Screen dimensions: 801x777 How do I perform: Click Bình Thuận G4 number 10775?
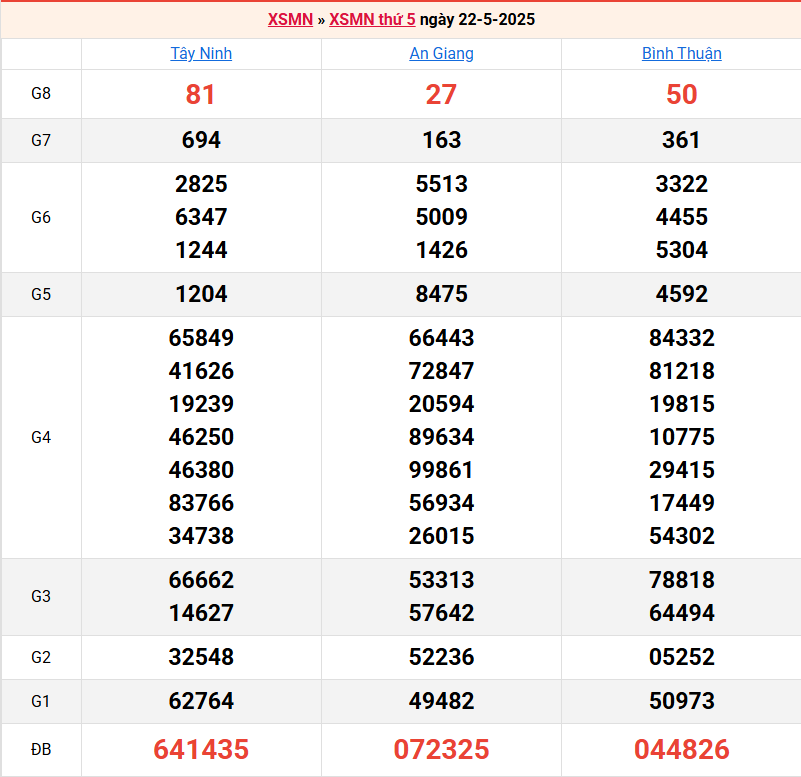(681, 437)
